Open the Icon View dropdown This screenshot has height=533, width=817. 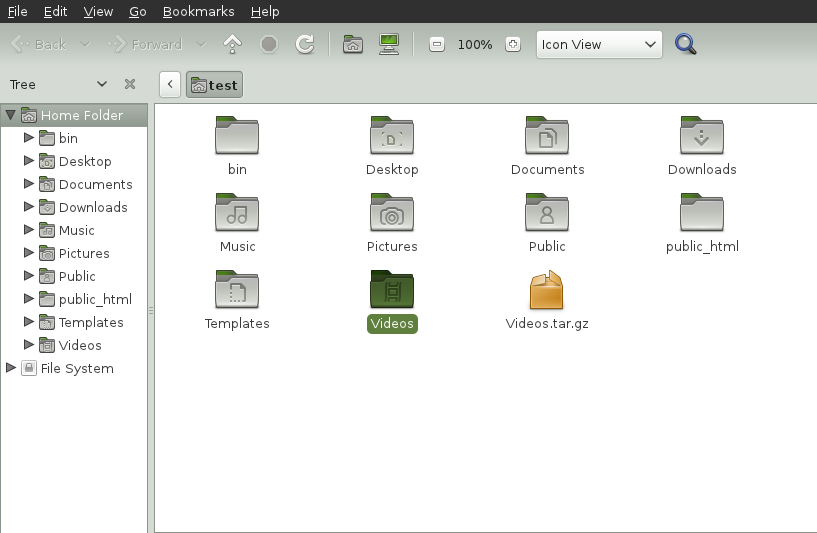point(599,44)
